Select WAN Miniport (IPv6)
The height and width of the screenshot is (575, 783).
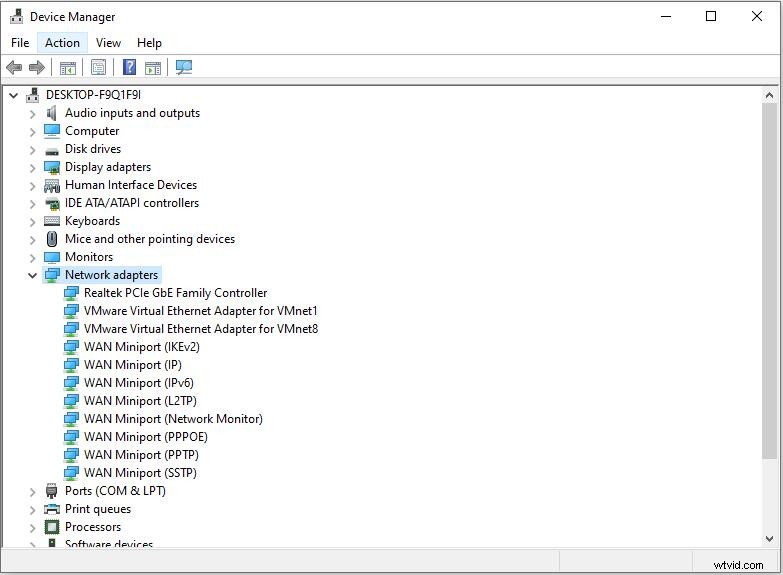139,383
